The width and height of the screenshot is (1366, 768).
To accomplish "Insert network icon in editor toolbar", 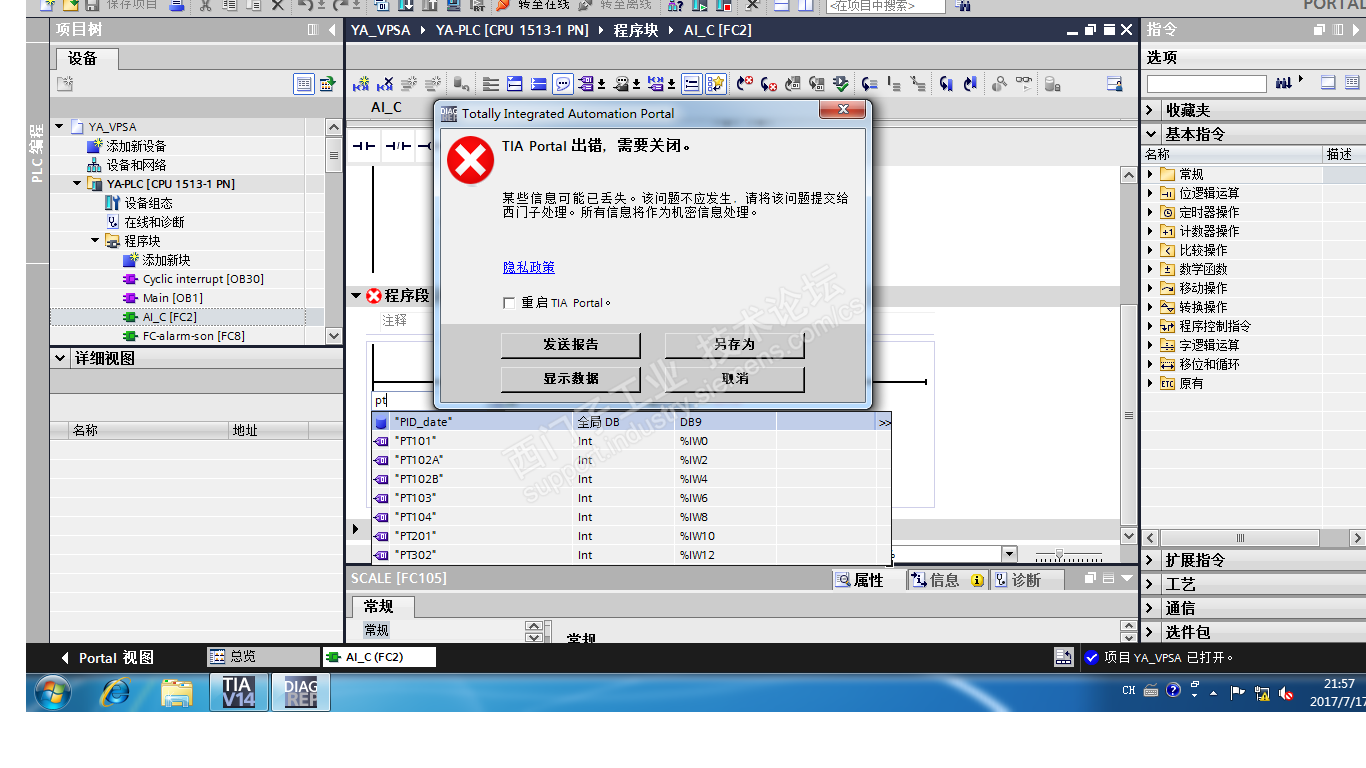I will click(361, 84).
